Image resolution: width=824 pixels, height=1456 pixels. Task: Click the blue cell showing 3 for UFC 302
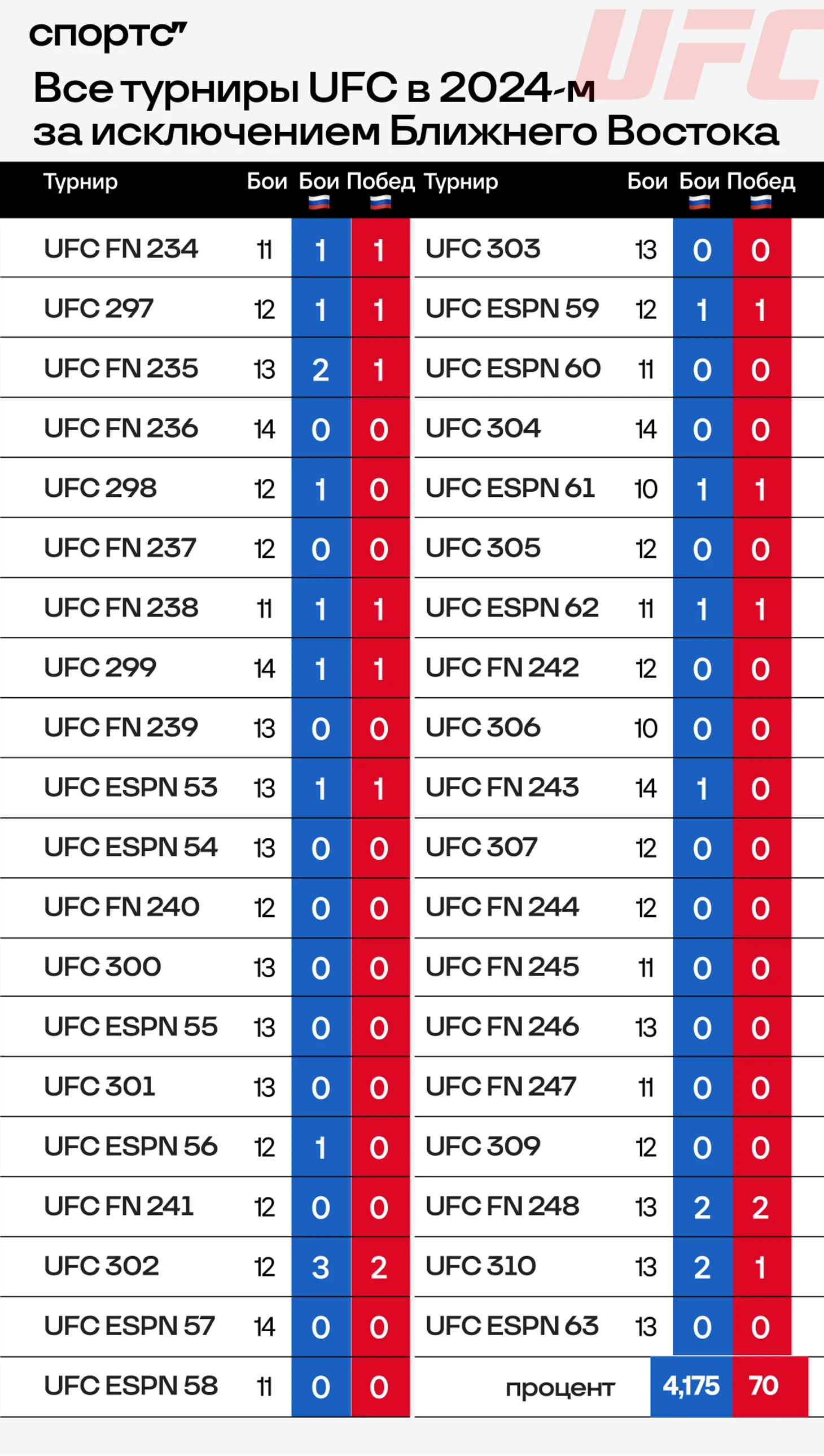(x=321, y=1266)
